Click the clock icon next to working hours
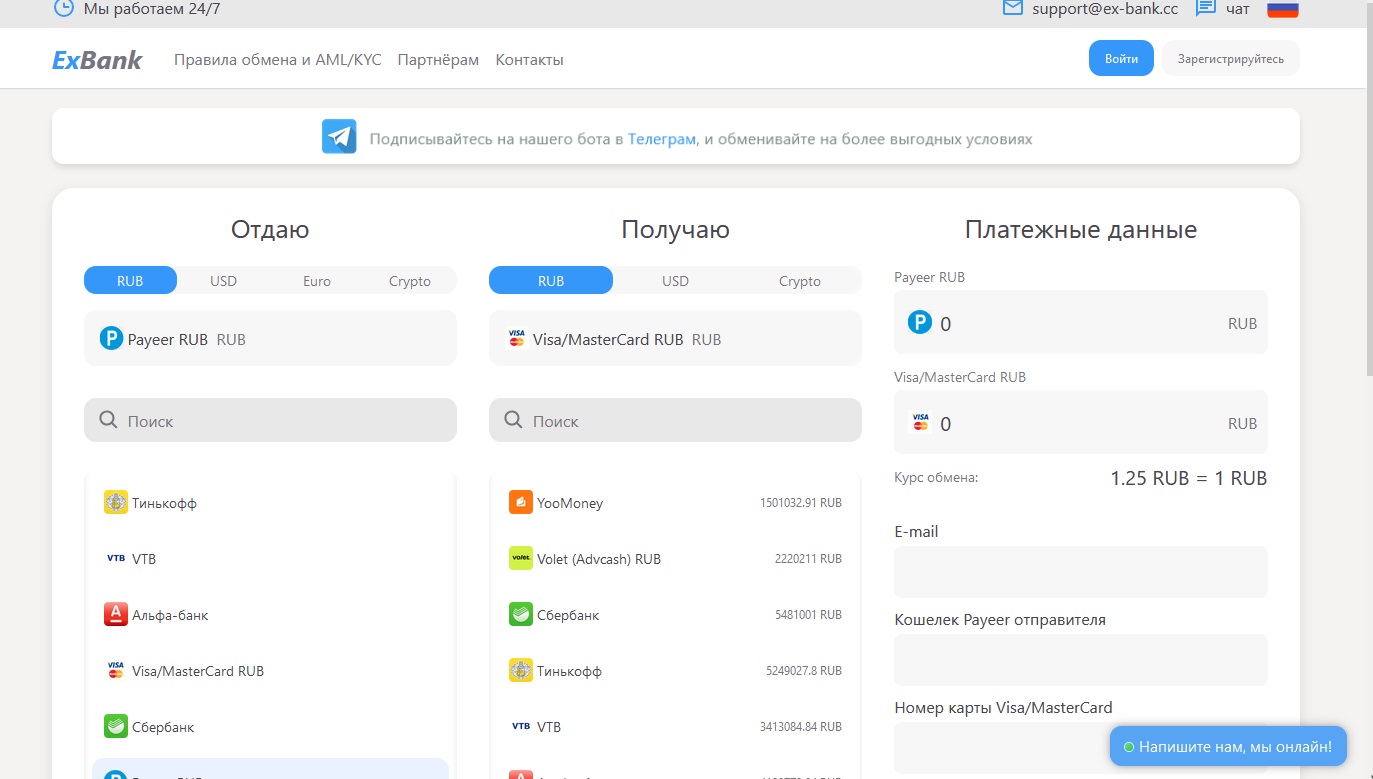 coord(63,8)
